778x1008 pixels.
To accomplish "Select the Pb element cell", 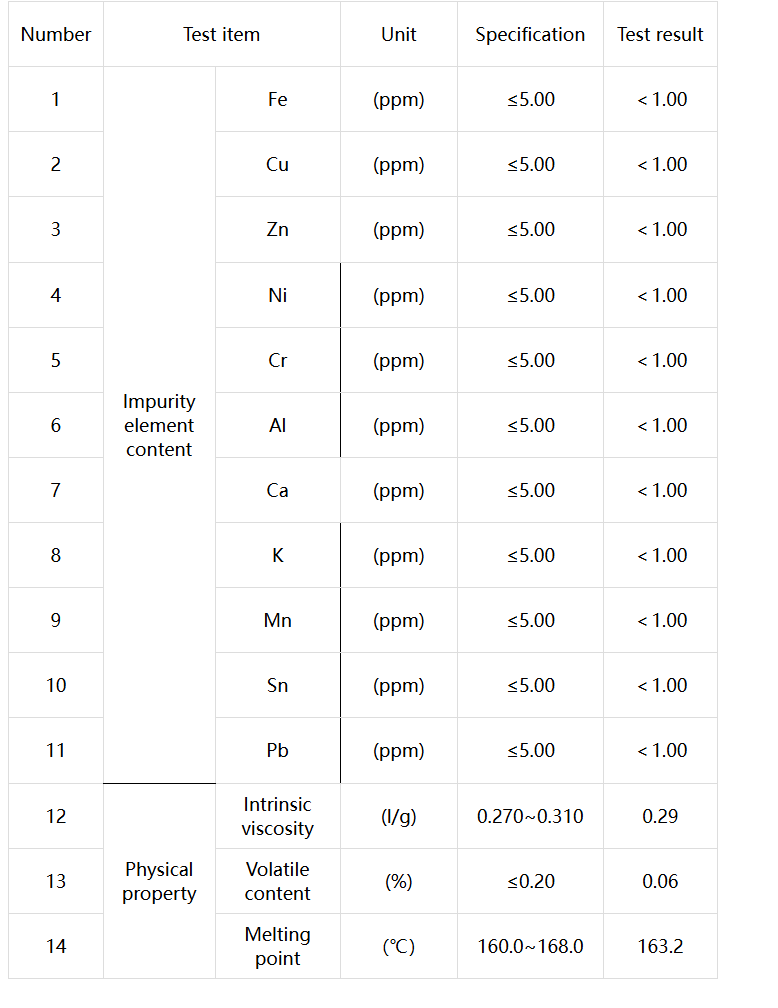I will (x=278, y=751).
